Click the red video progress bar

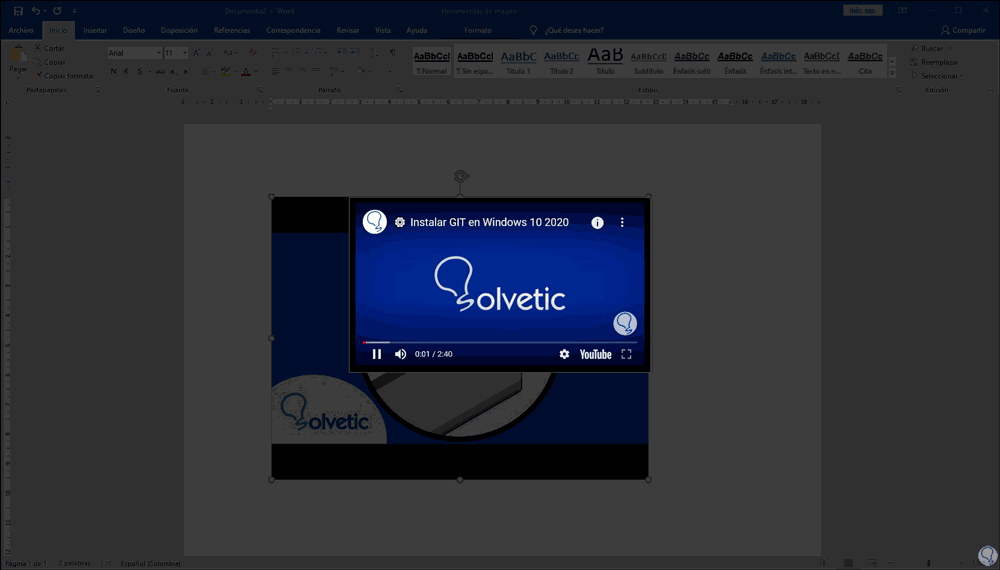click(x=499, y=342)
